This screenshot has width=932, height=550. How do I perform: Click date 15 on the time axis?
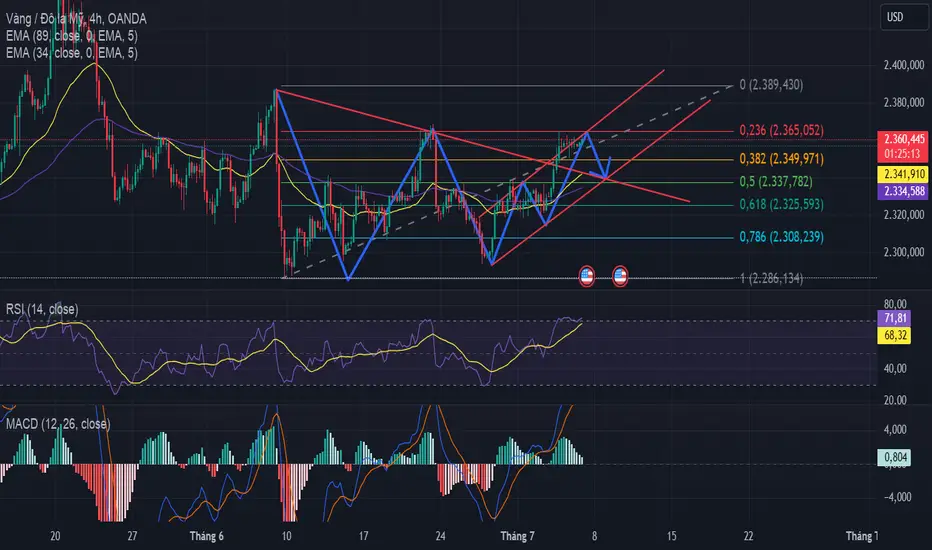pyautogui.click(x=671, y=536)
